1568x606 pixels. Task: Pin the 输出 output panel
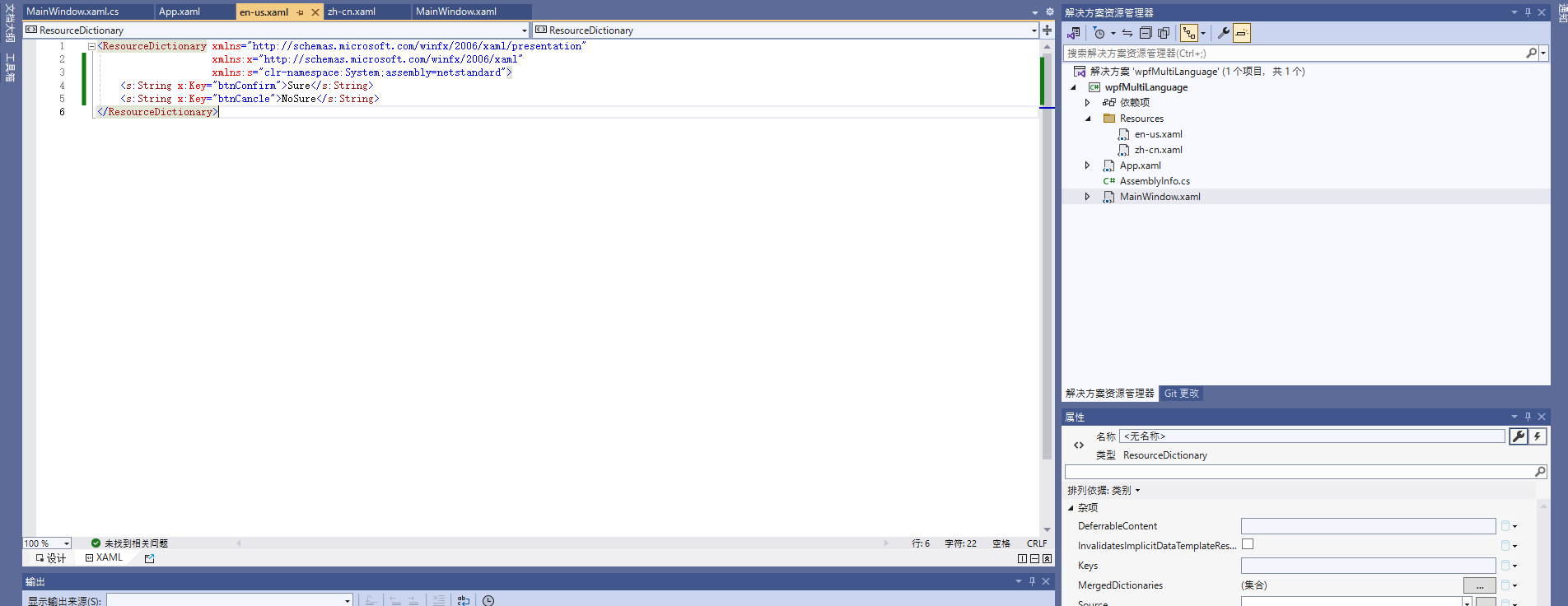1032,581
